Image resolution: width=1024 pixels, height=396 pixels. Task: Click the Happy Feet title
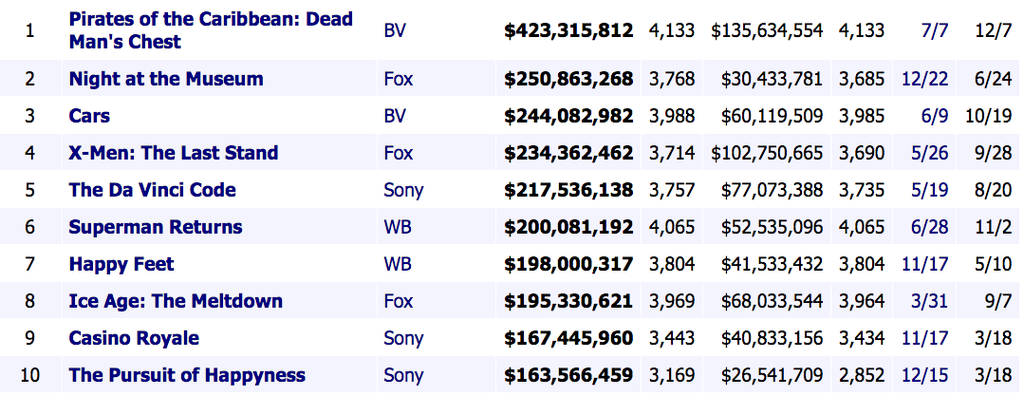(x=121, y=265)
